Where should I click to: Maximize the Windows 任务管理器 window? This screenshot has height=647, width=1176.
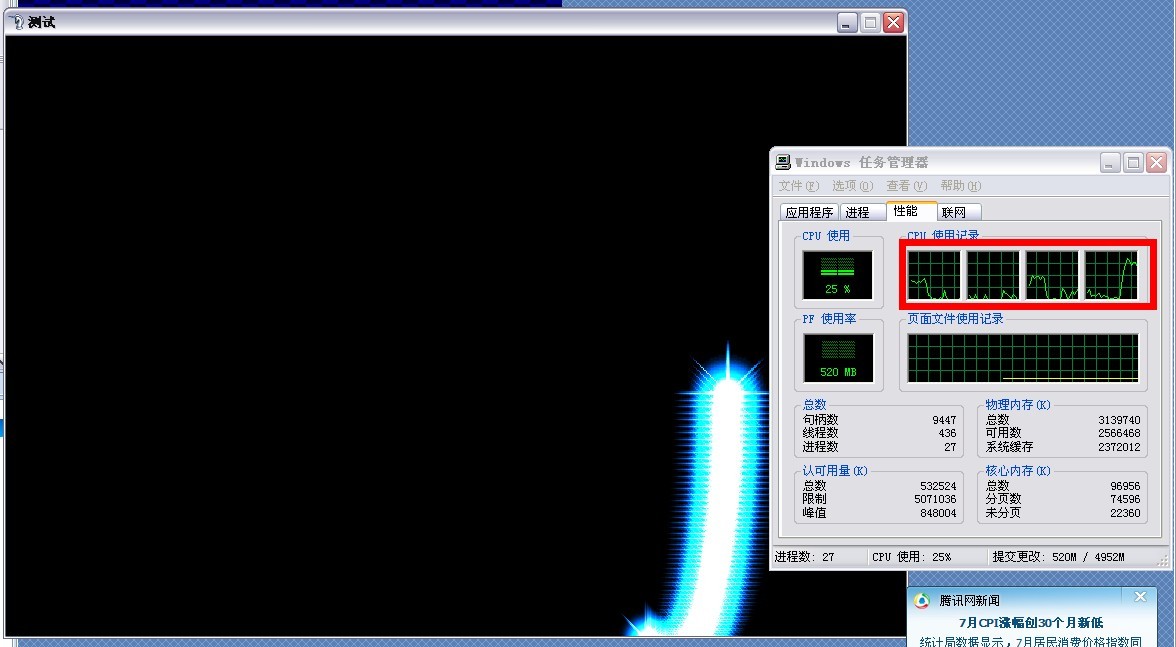coord(1133,162)
